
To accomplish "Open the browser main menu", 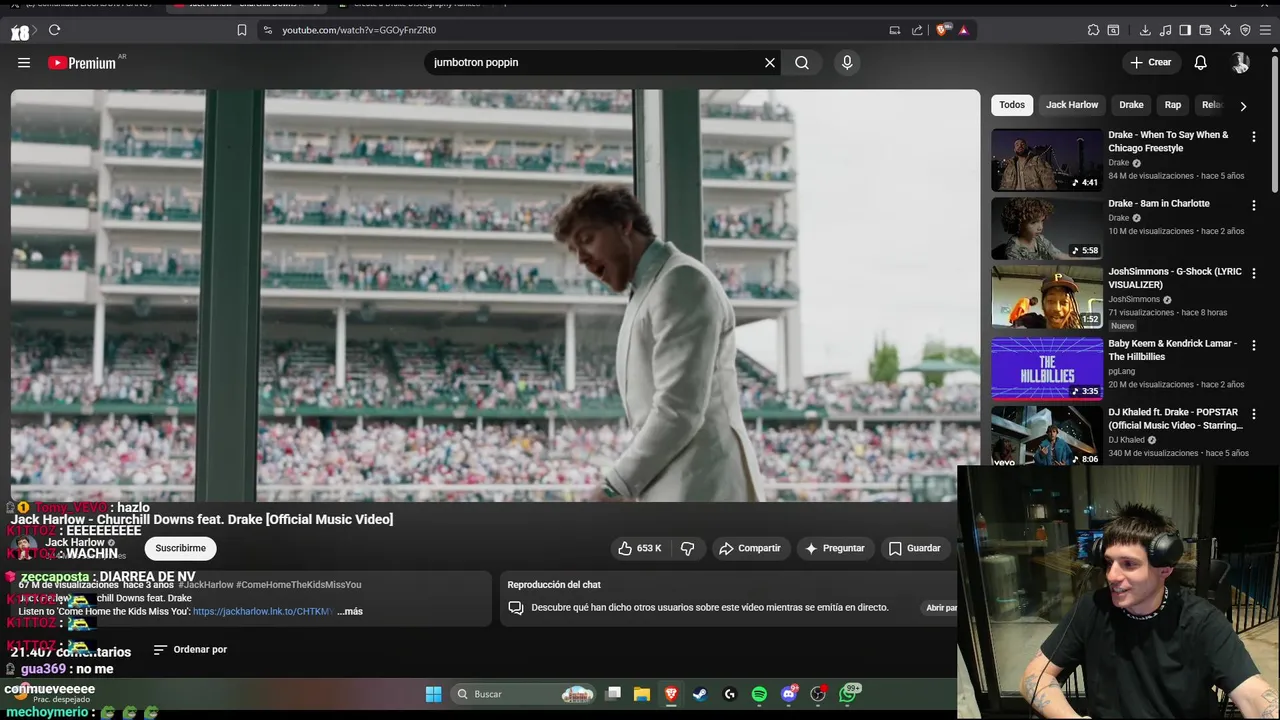I will (1265, 30).
